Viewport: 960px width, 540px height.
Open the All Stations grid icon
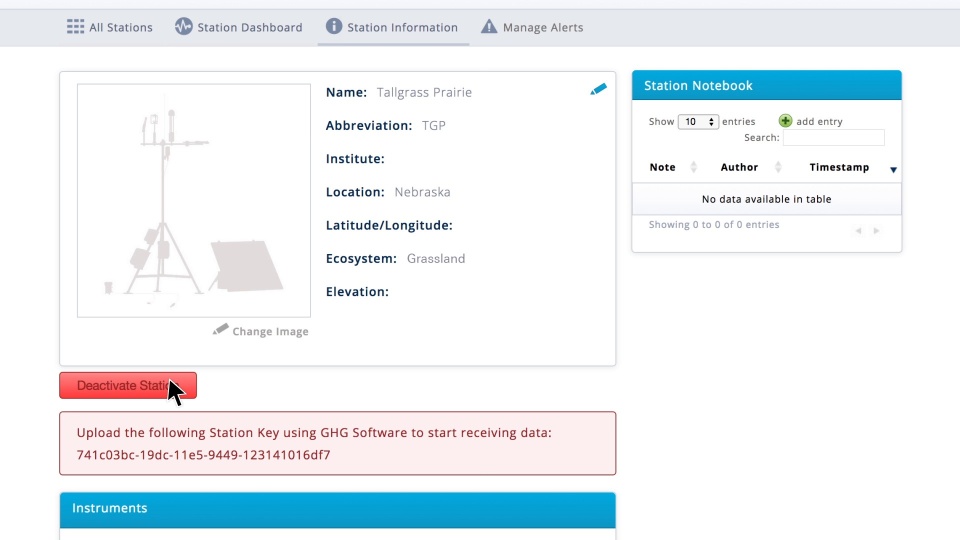75,27
